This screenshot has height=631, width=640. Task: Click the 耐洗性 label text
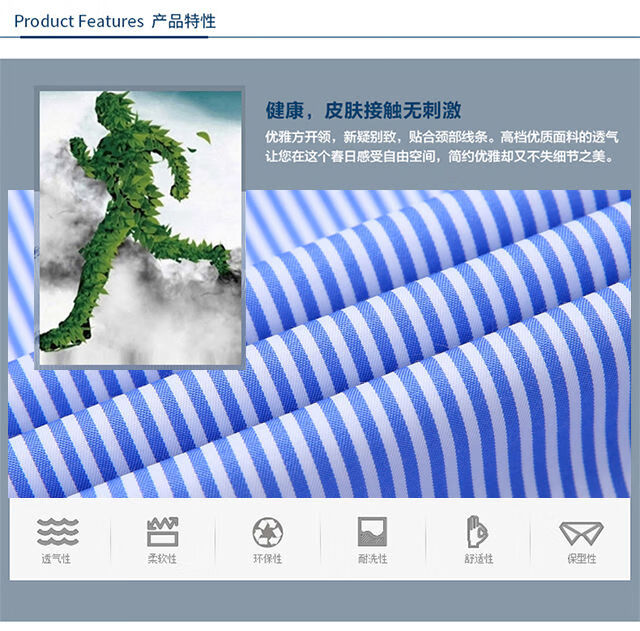point(372,558)
